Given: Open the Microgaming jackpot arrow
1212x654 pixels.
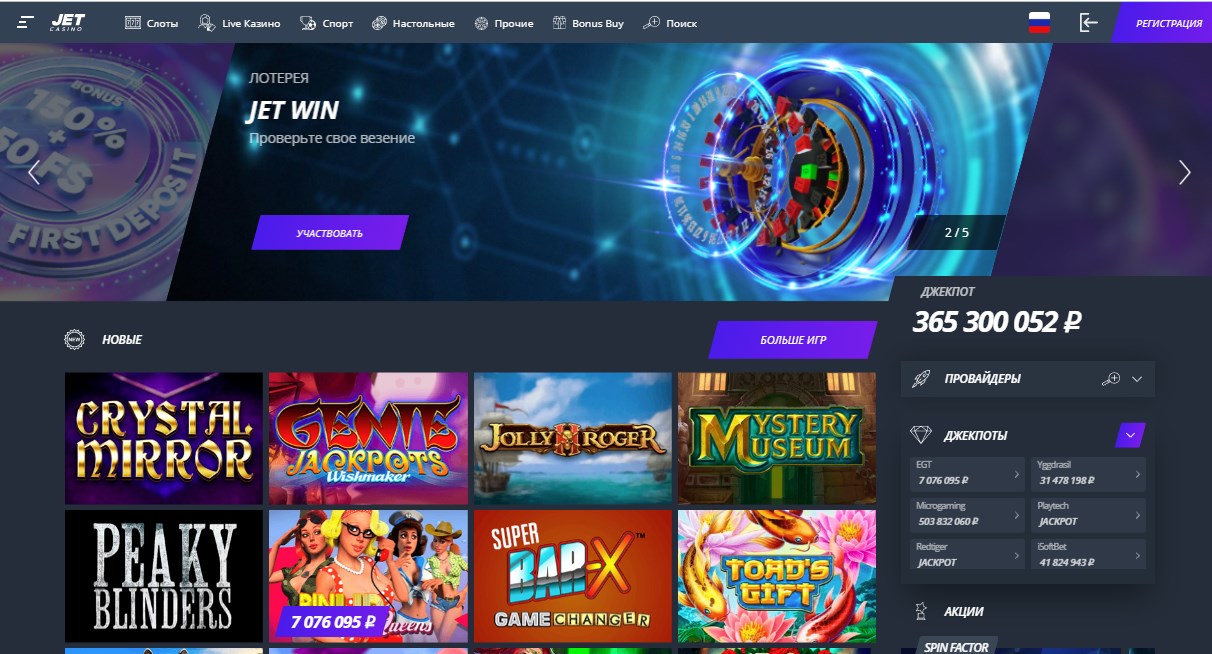Looking at the screenshot, I should [1017, 513].
